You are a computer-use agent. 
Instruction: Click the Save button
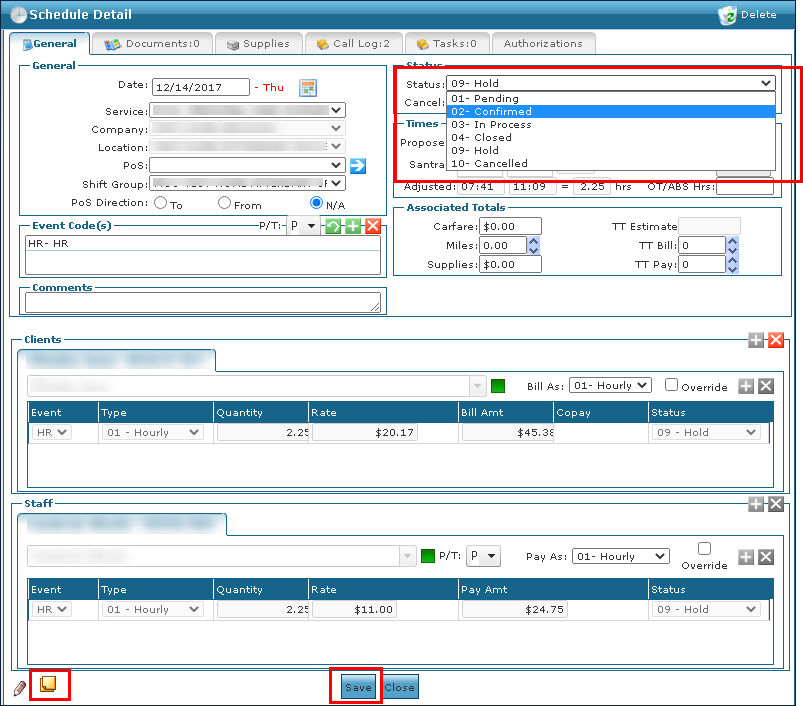tap(357, 687)
